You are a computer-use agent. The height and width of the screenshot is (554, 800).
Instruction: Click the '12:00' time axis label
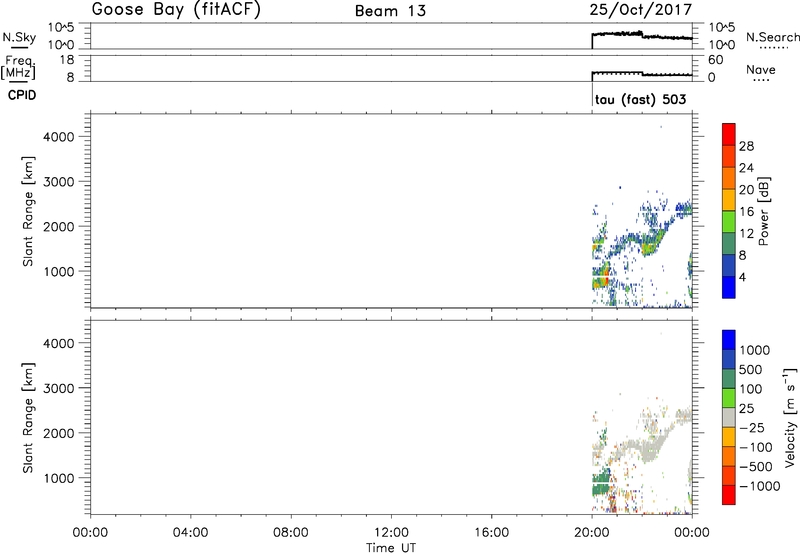tap(391, 533)
